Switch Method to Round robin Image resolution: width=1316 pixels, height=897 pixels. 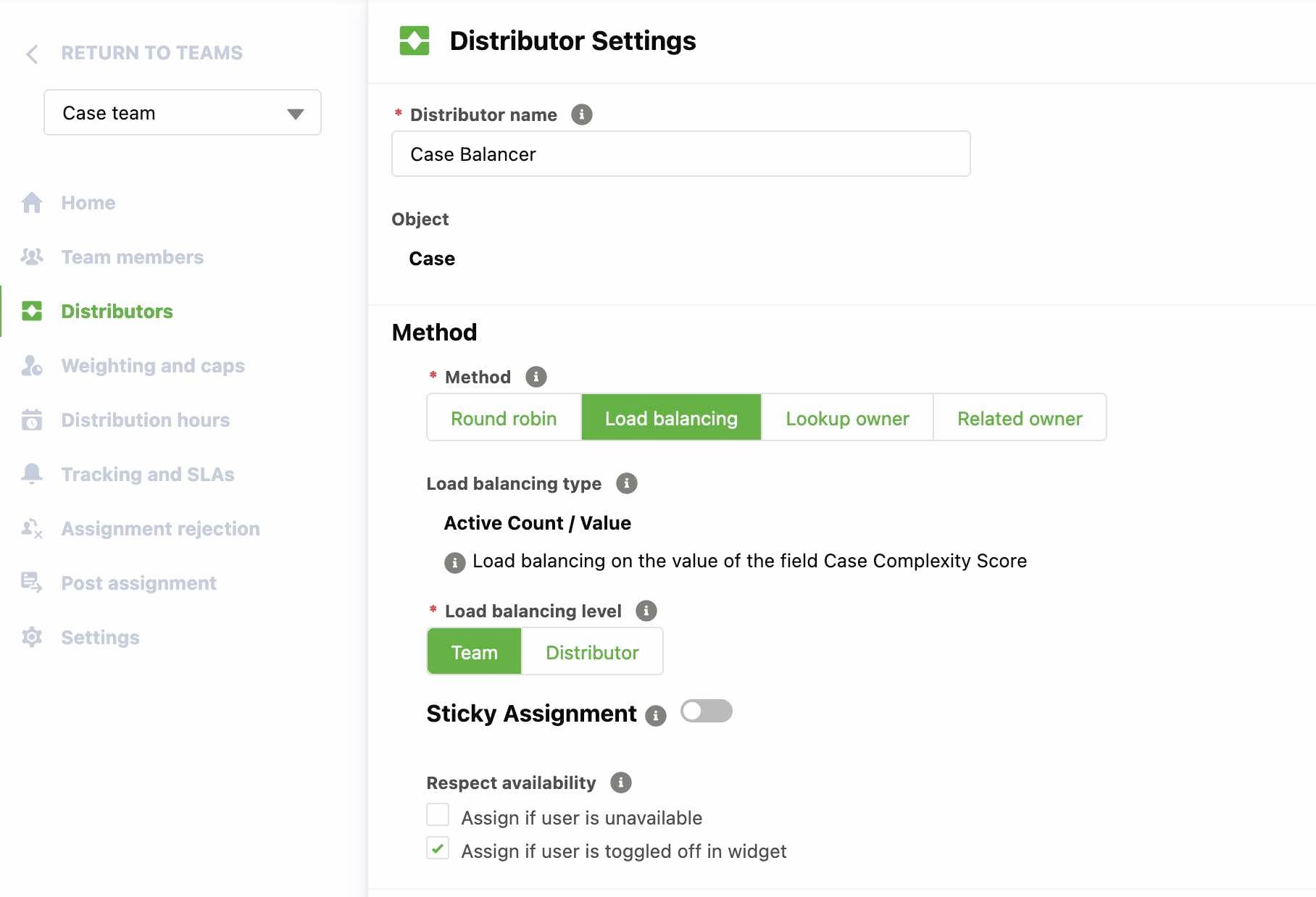click(504, 418)
